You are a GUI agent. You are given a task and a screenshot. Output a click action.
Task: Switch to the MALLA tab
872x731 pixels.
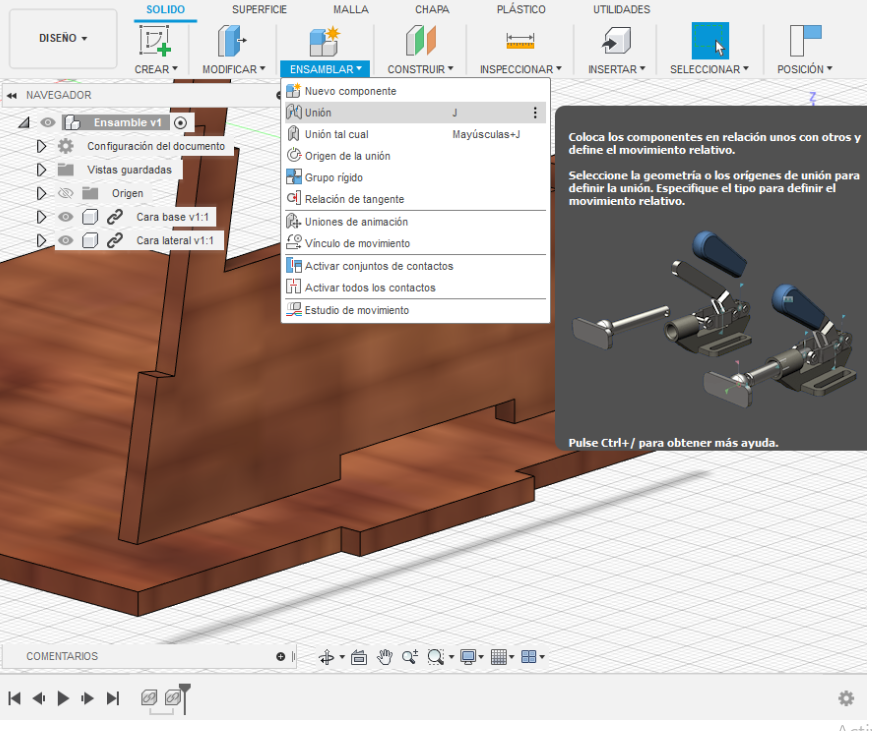(x=350, y=9)
